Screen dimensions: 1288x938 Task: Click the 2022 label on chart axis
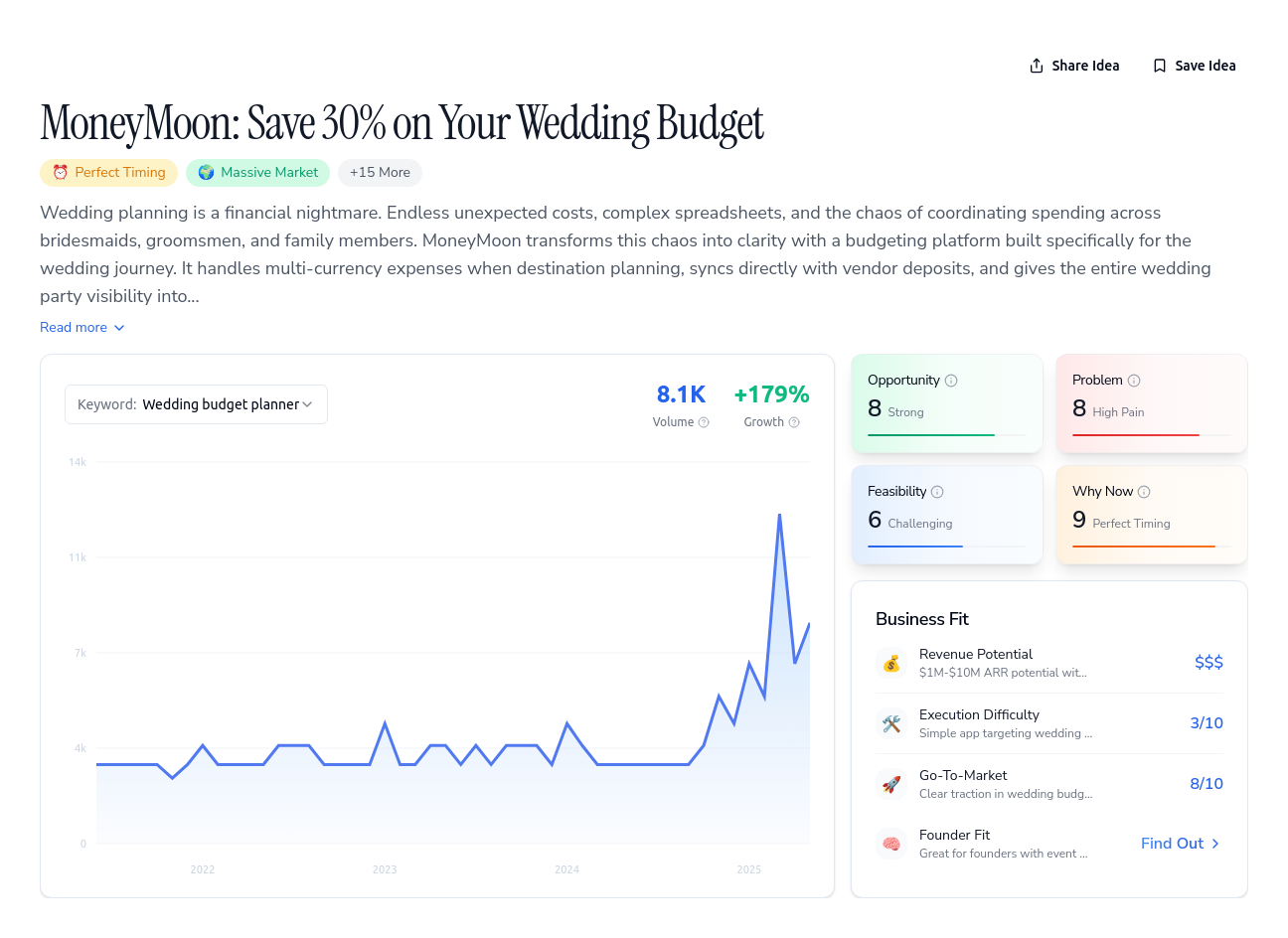203,869
